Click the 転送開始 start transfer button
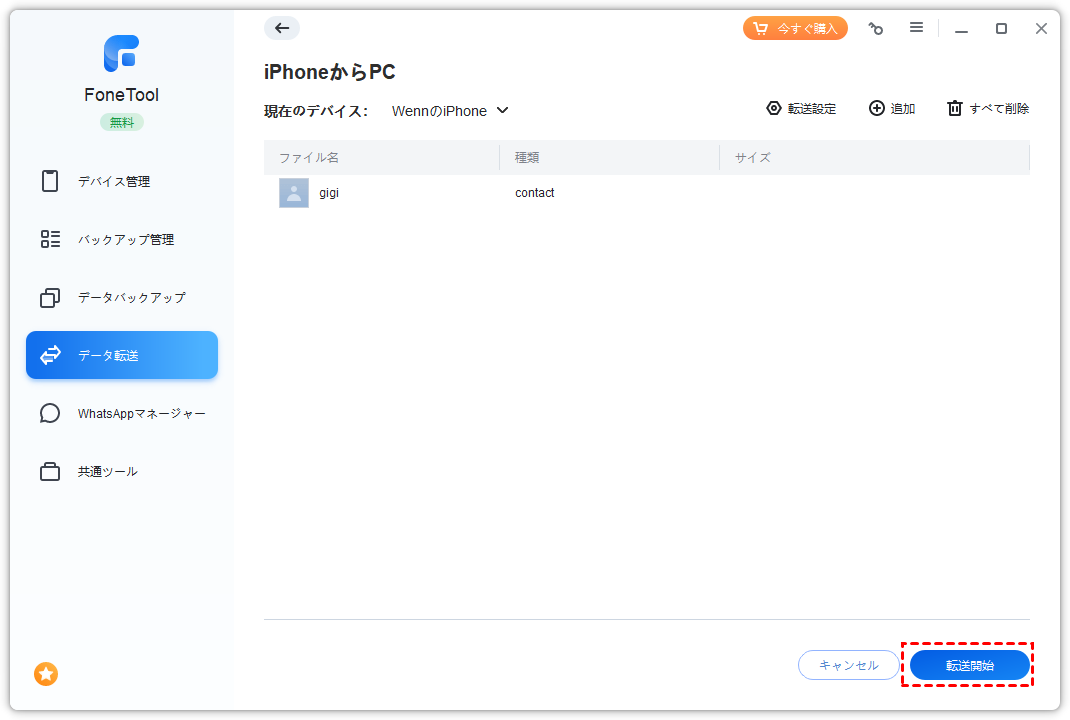 pyautogui.click(x=969, y=665)
